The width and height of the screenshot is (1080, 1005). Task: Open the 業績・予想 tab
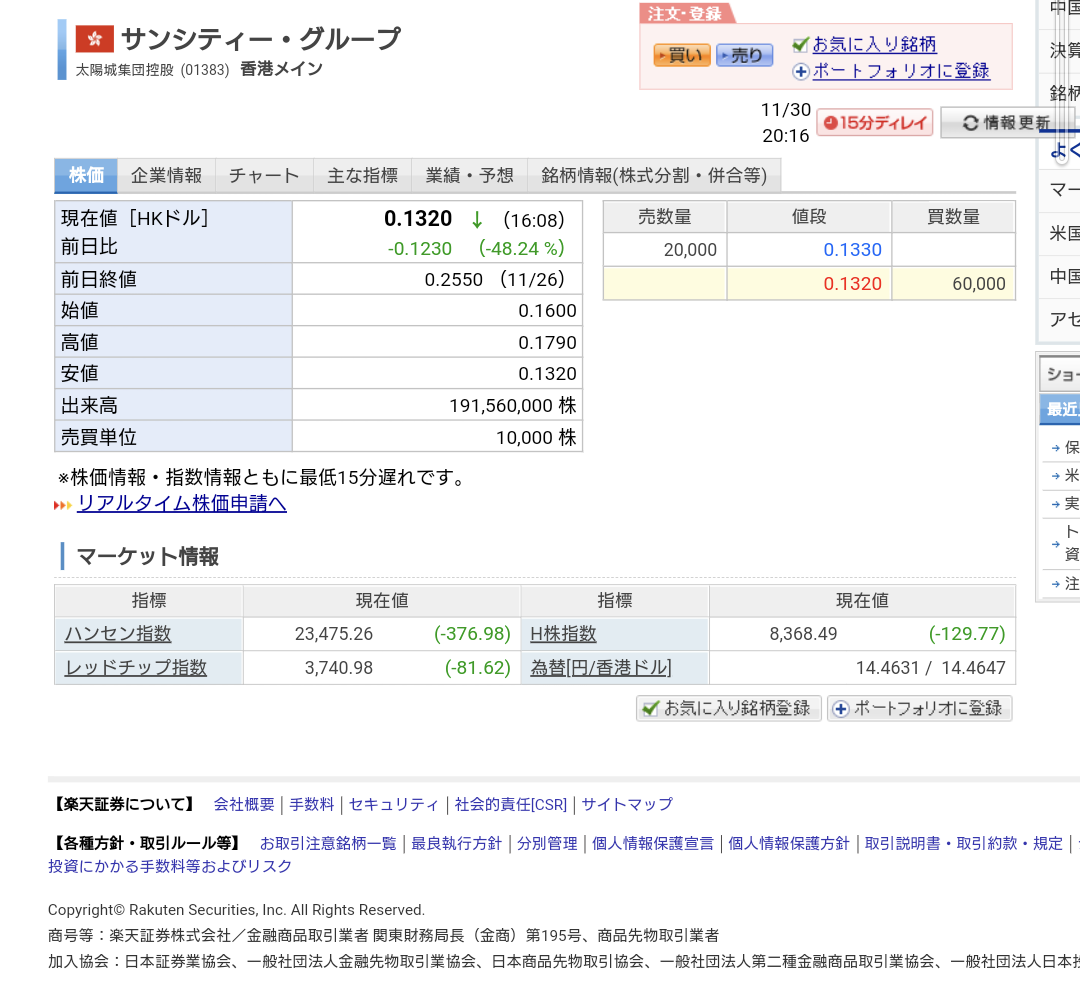pos(470,176)
